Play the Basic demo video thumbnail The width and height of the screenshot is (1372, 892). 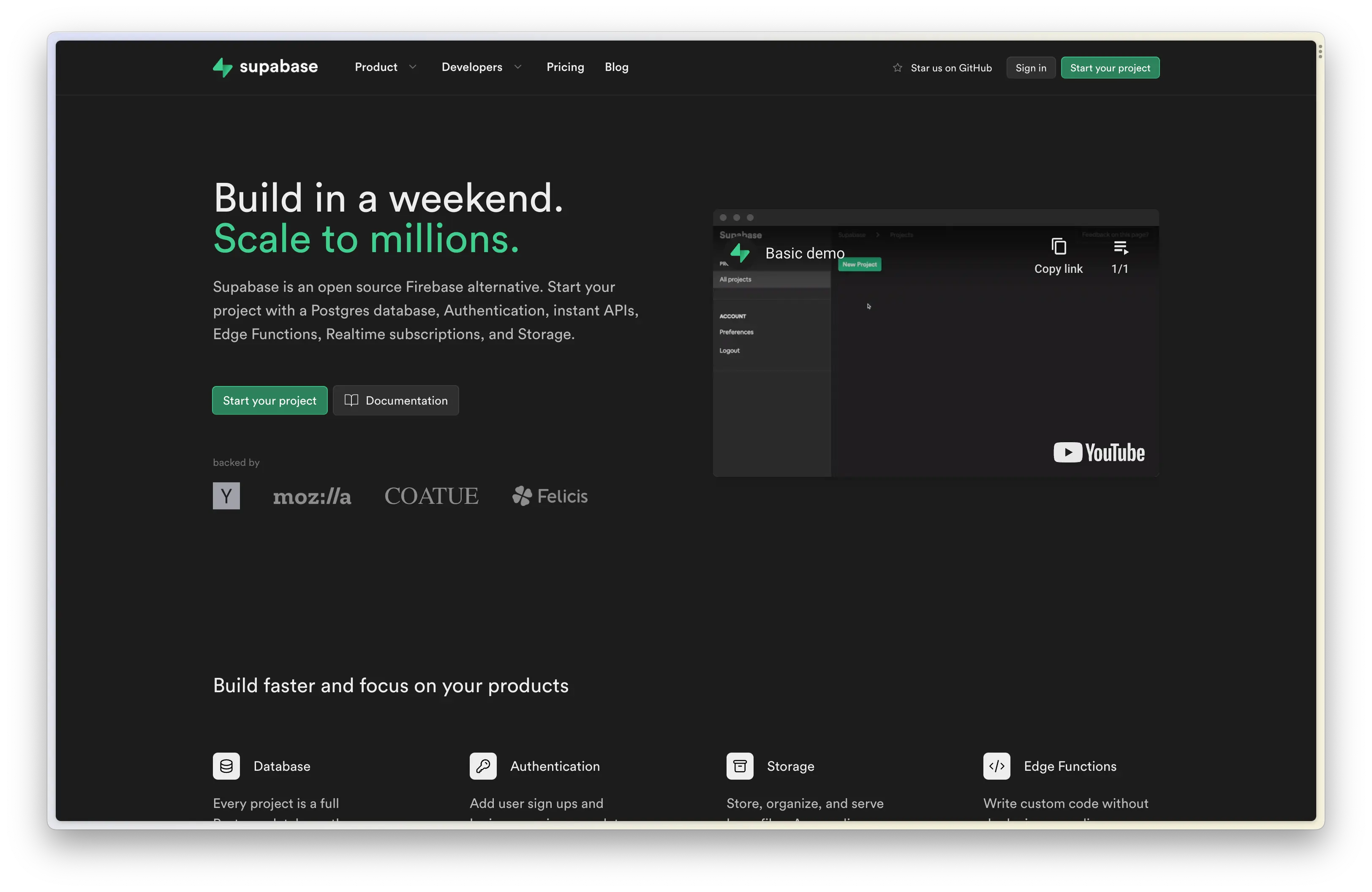coord(936,351)
